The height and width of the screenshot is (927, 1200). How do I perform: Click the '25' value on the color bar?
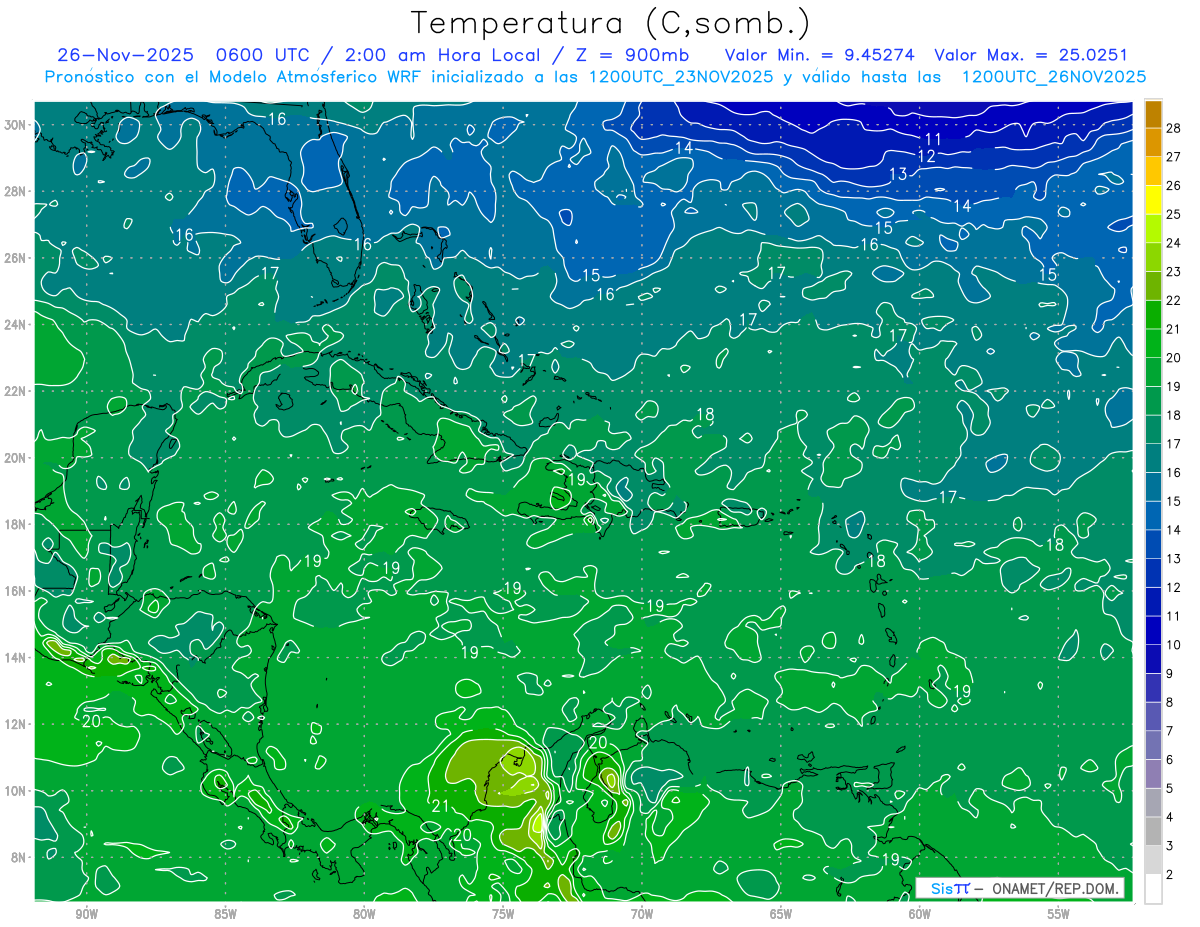click(x=1174, y=214)
